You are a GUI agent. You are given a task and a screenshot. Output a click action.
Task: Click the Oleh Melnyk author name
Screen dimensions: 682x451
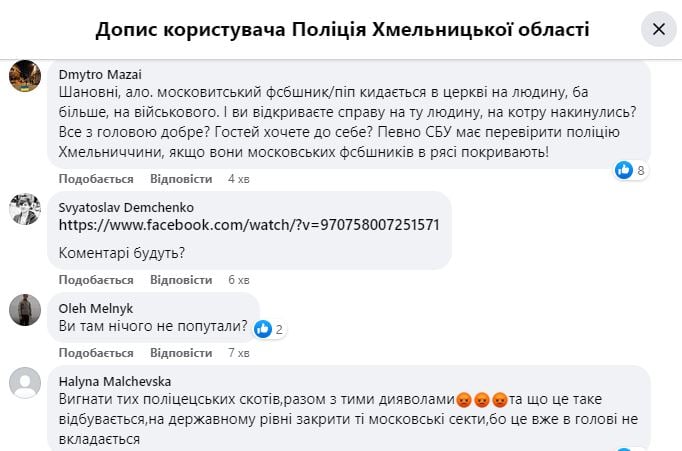96,308
